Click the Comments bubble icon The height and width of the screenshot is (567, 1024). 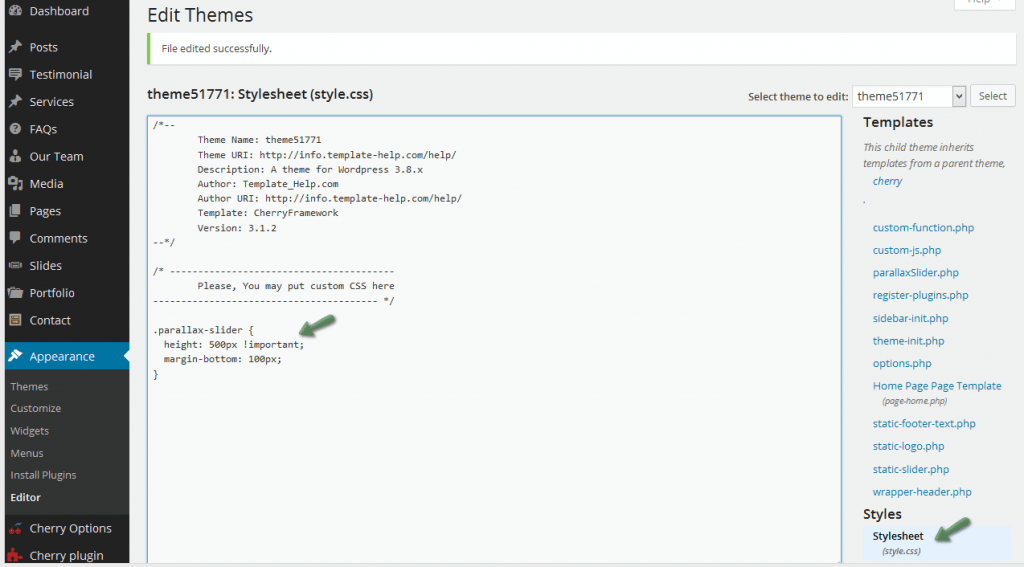click(x=16, y=238)
